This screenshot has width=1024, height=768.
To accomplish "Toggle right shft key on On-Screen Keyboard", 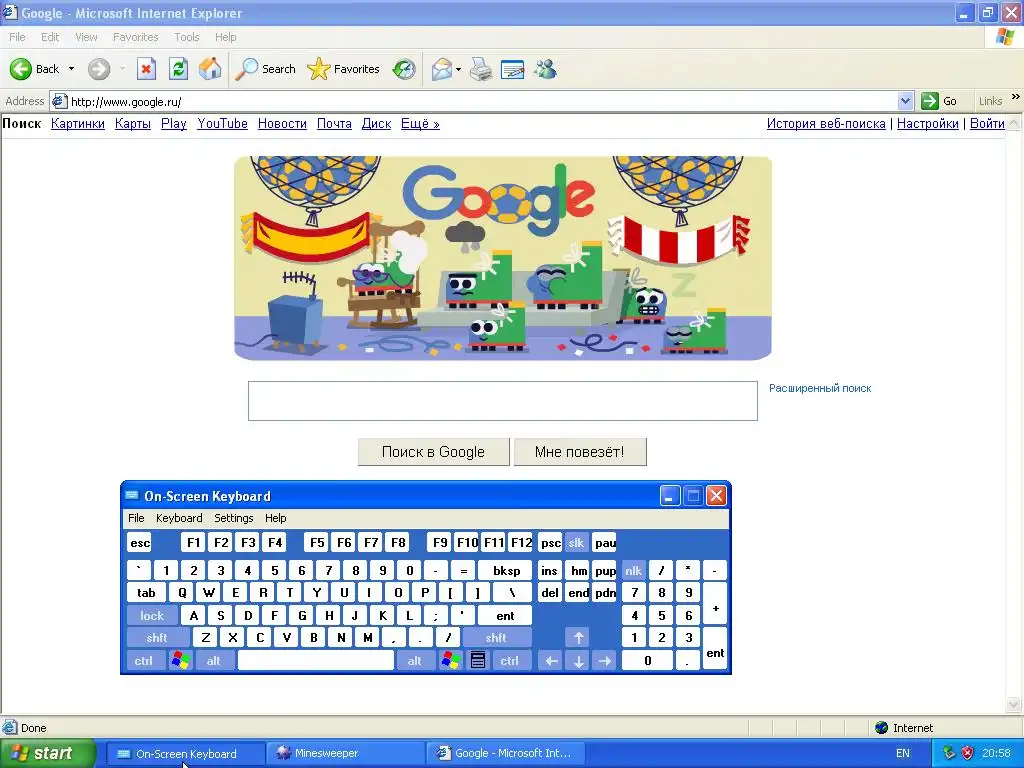I will (x=496, y=637).
